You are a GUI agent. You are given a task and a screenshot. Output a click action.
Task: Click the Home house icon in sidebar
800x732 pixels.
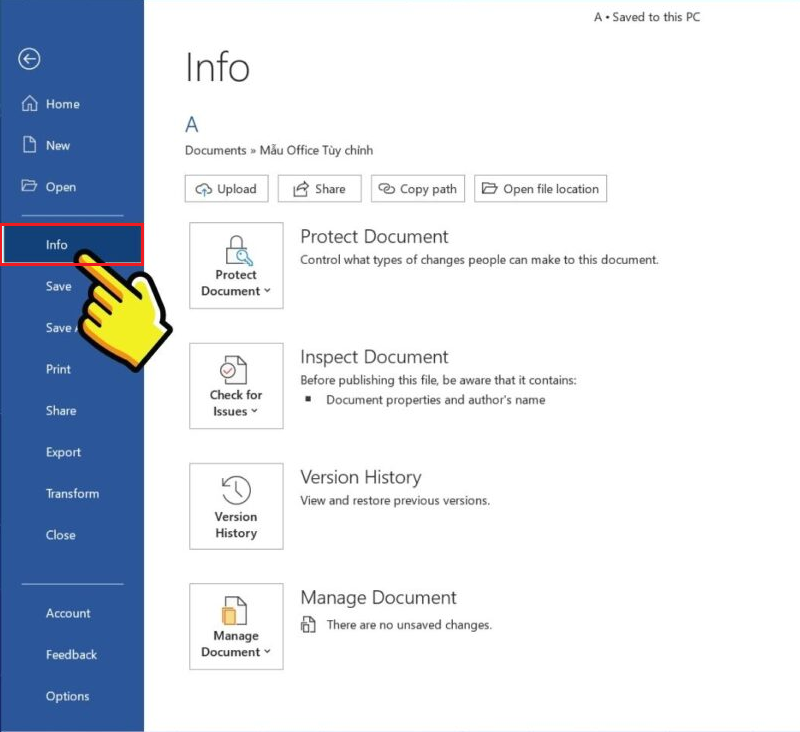pyautogui.click(x=29, y=104)
